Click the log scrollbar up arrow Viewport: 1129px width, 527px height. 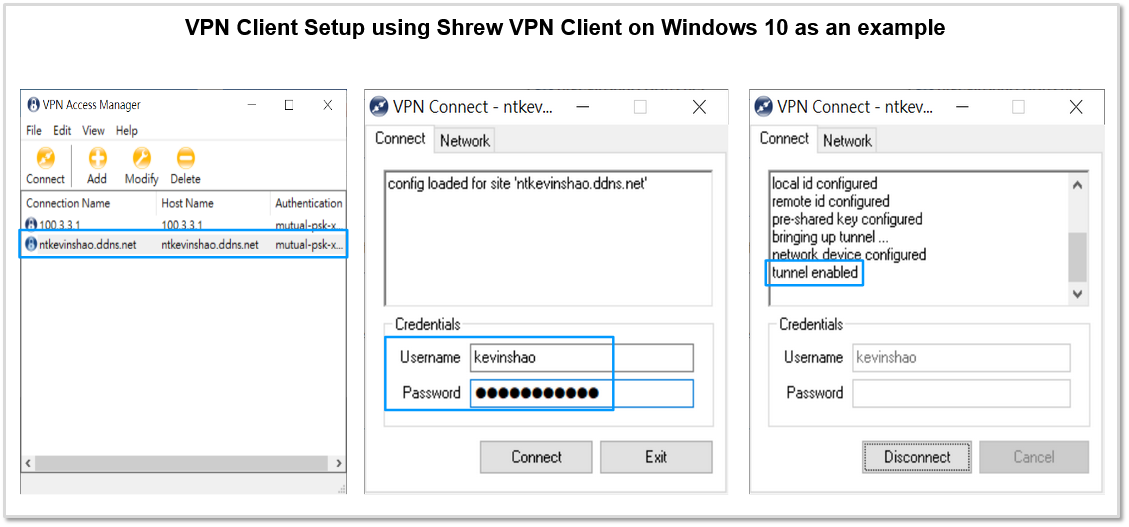point(1077,185)
